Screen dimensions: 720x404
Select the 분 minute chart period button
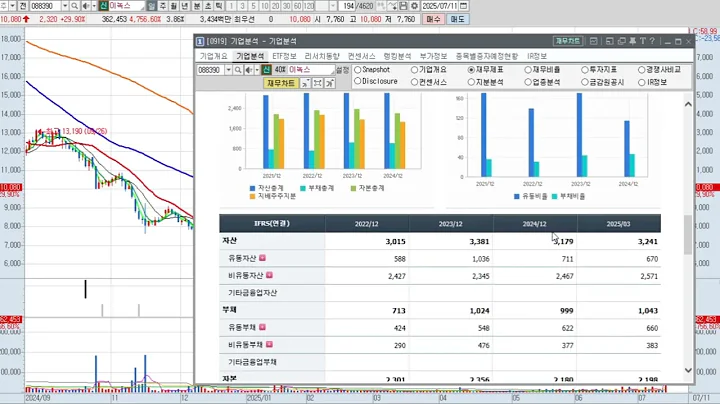197,6
